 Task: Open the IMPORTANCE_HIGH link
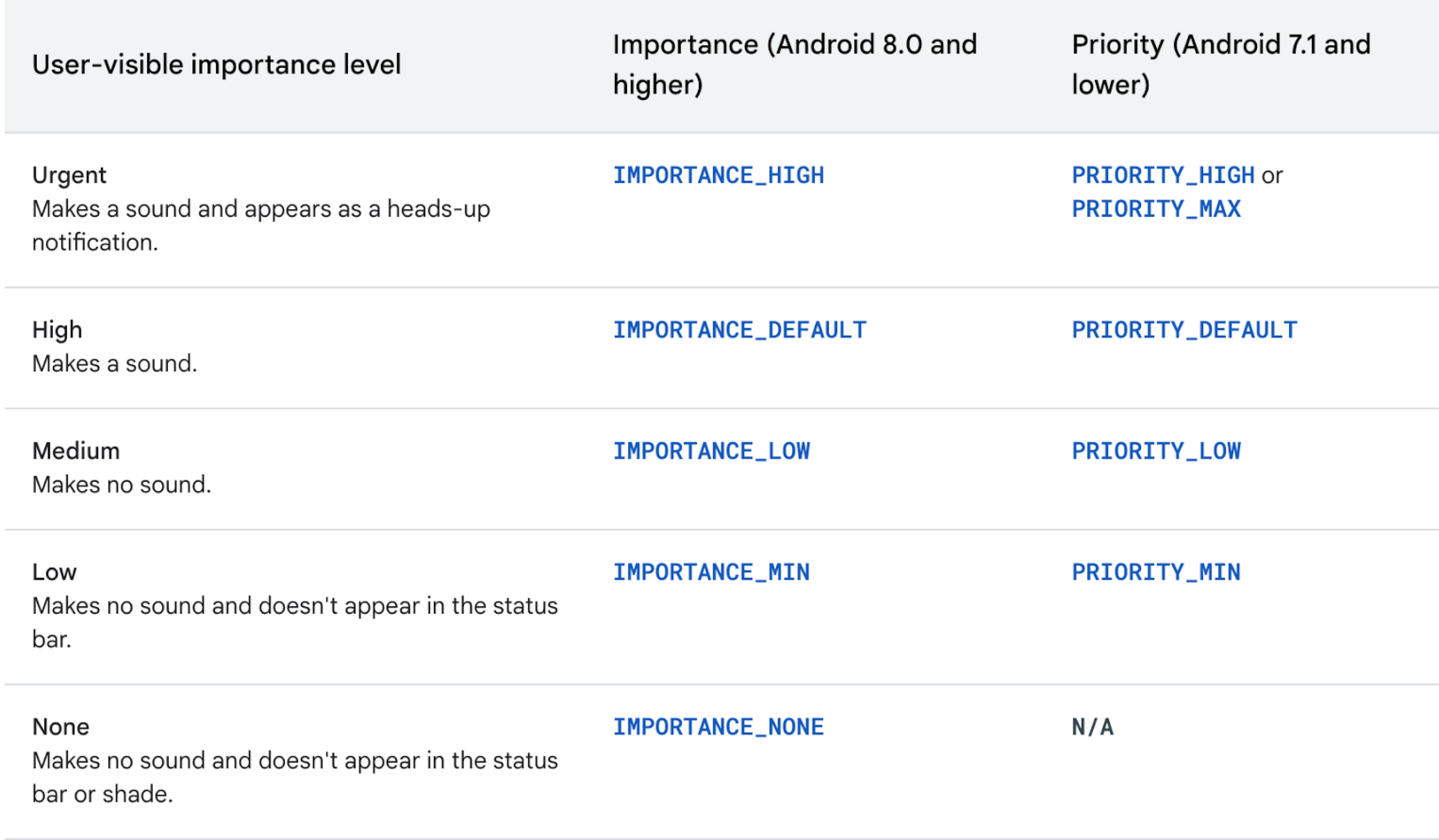719,175
